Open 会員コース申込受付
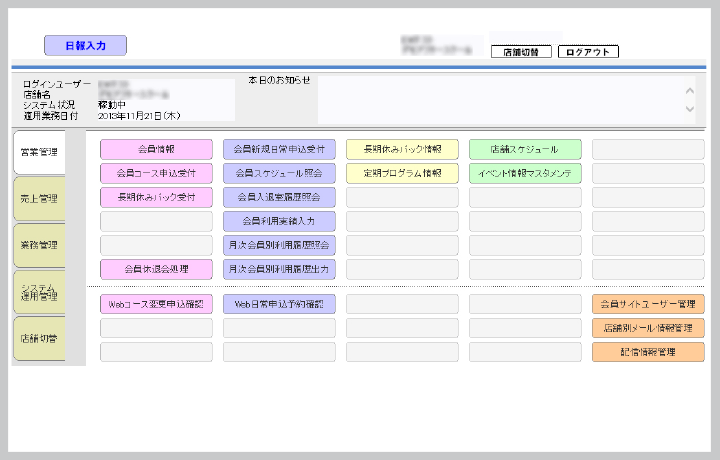The height and width of the screenshot is (460, 720). pos(156,173)
